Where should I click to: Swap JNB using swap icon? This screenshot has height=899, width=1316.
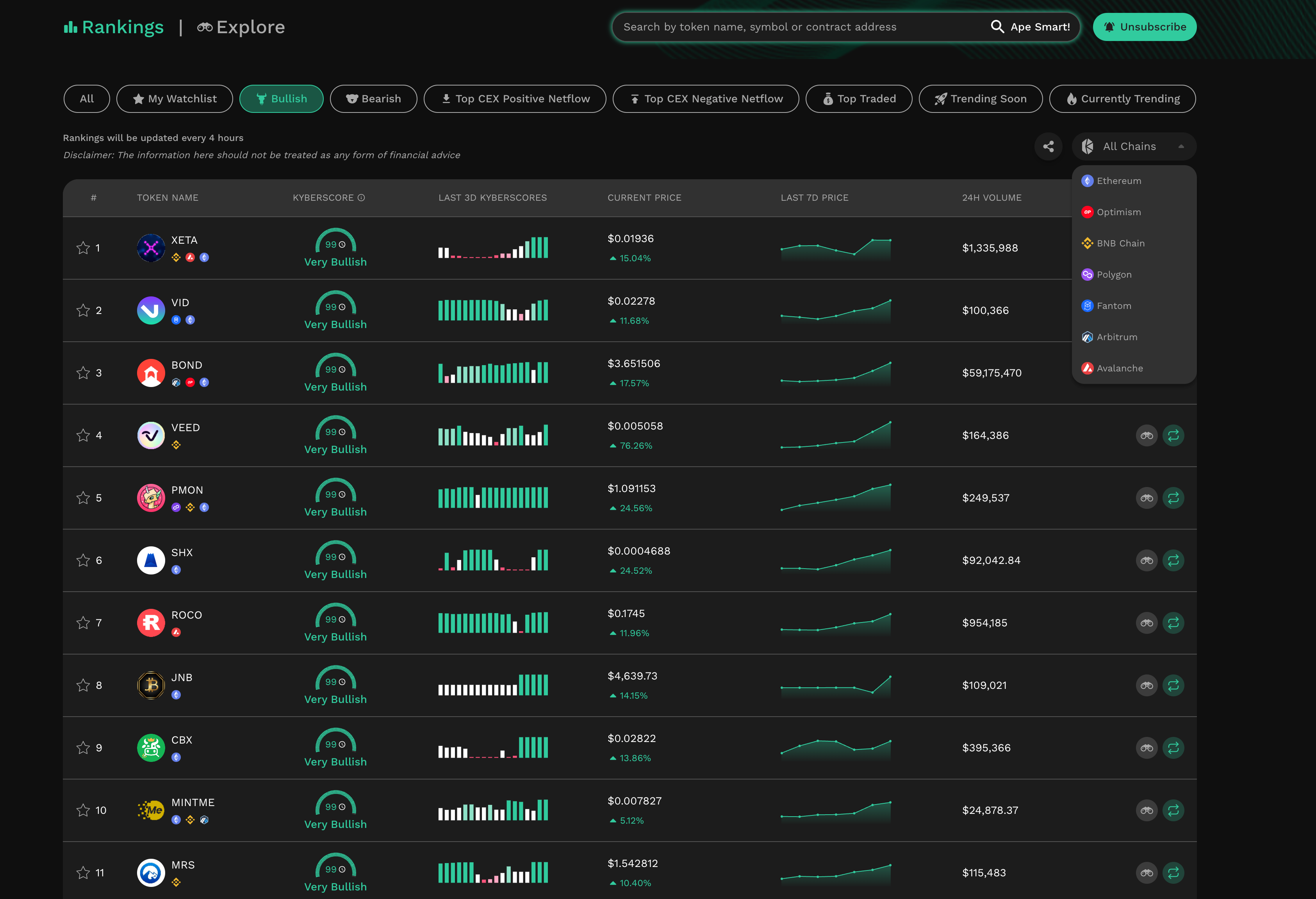[x=1173, y=685]
